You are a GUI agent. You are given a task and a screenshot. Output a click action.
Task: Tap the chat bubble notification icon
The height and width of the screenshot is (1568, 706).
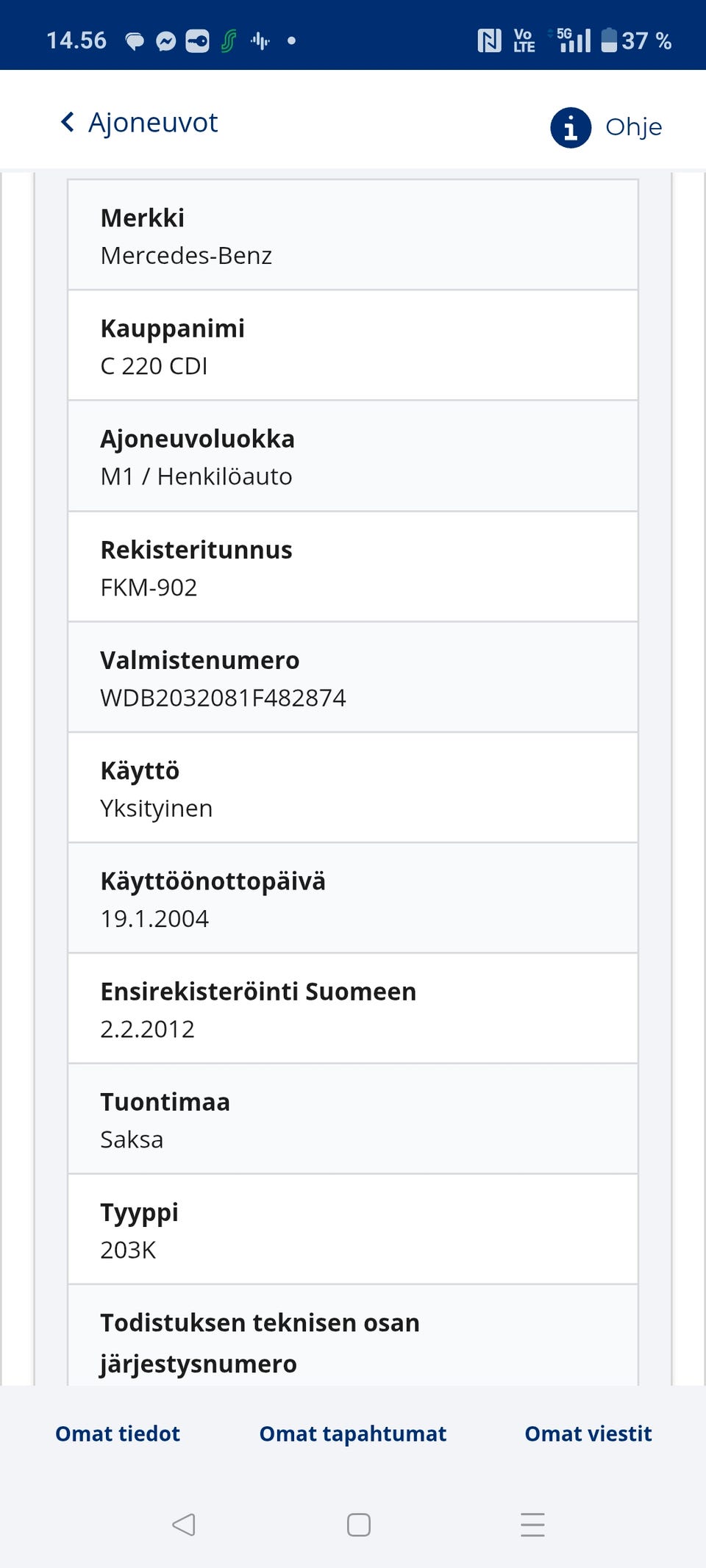pos(135,41)
